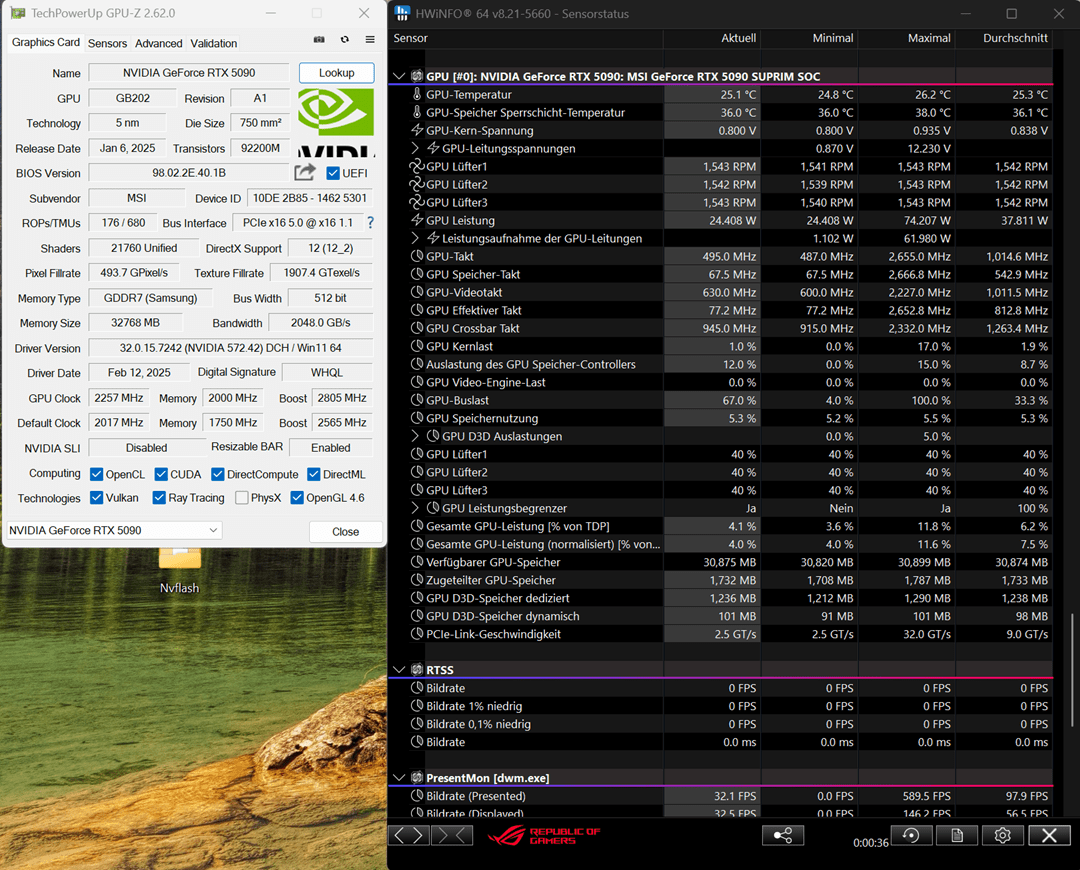Viewport: 1080px width, 870px height.
Task: Click the Bus Interface question mark
Action: click(371, 222)
